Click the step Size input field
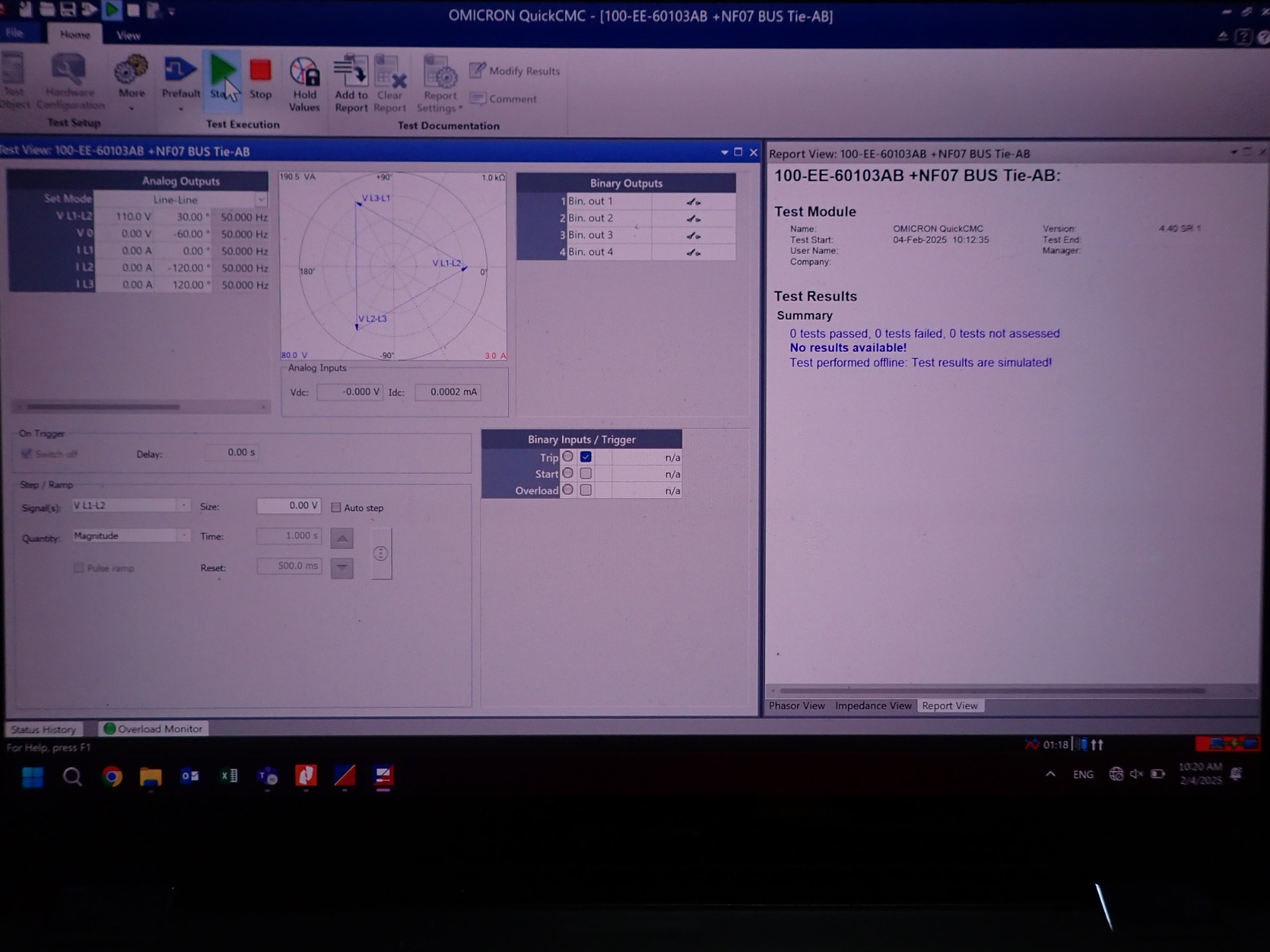The image size is (1270, 952). coord(289,505)
